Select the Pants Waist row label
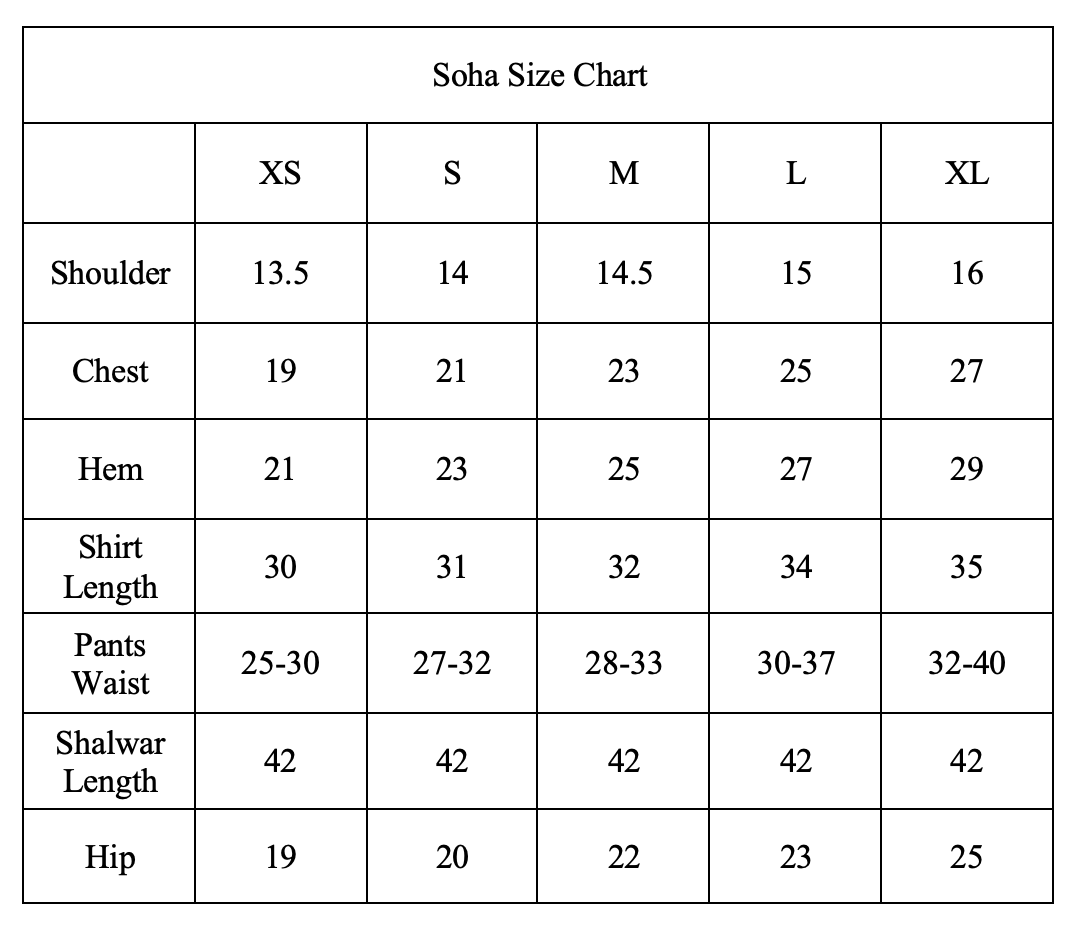This screenshot has width=1083, height=929. (110, 664)
